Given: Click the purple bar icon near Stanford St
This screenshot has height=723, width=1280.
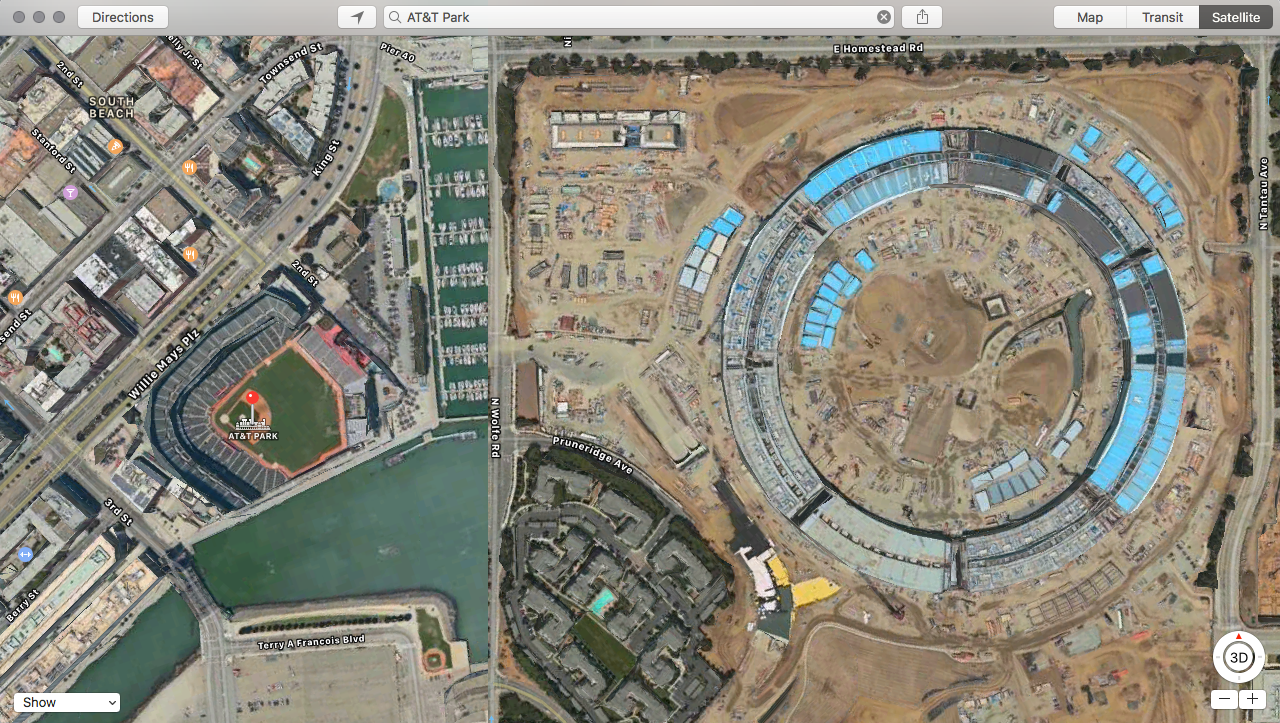Looking at the screenshot, I should pos(70,192).
